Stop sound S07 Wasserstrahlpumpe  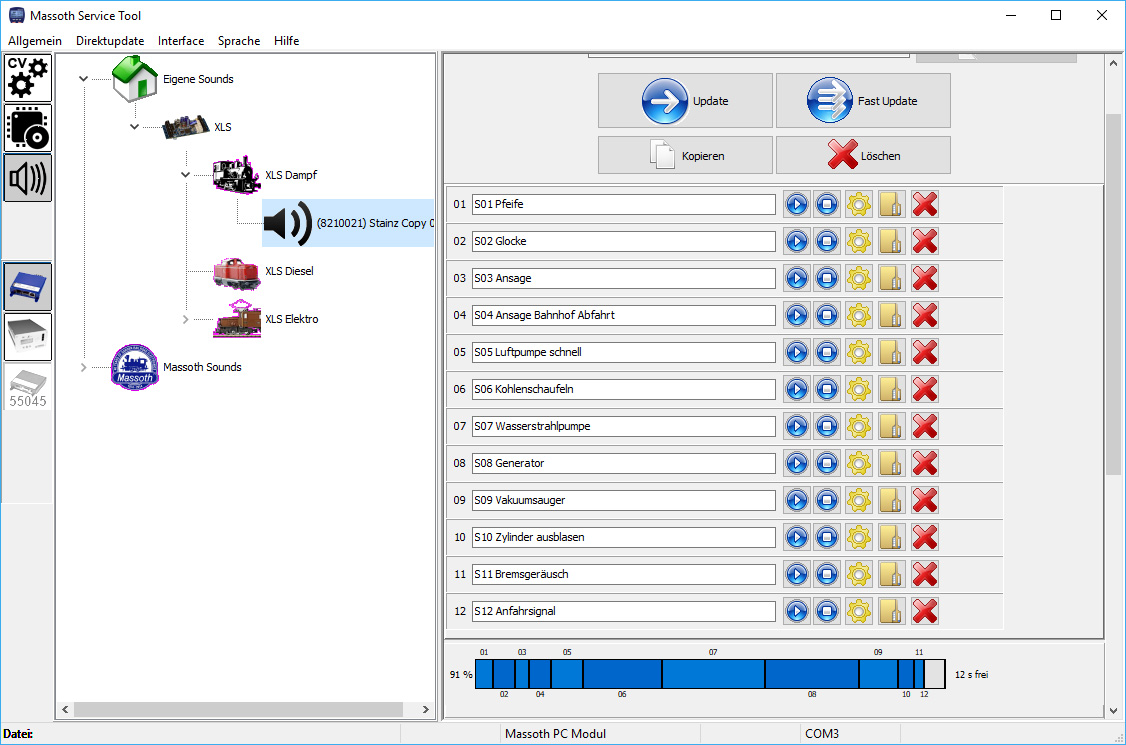click(x=827, y=426)
